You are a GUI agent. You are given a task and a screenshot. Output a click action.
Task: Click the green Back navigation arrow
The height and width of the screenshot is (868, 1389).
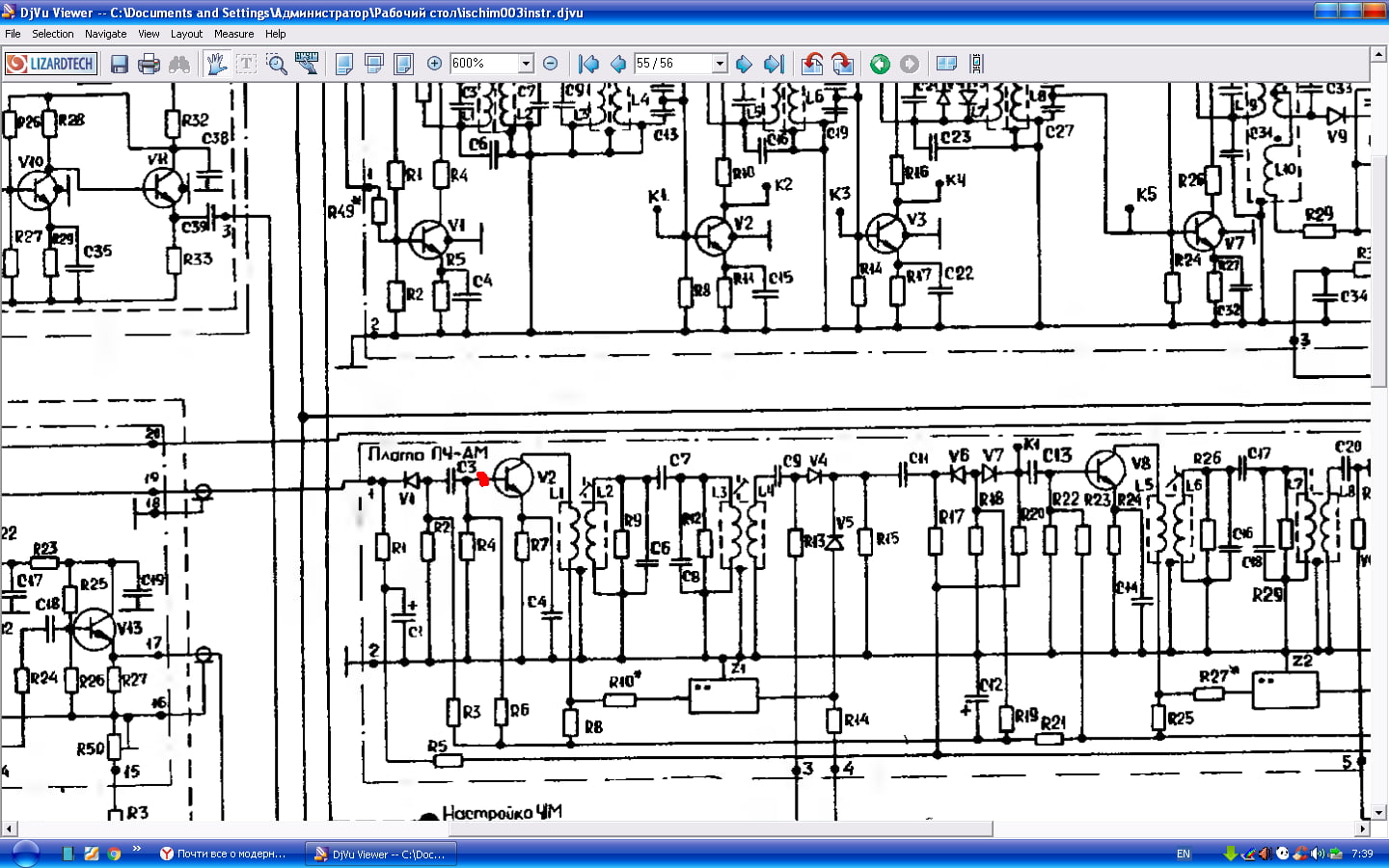(880, 64)
